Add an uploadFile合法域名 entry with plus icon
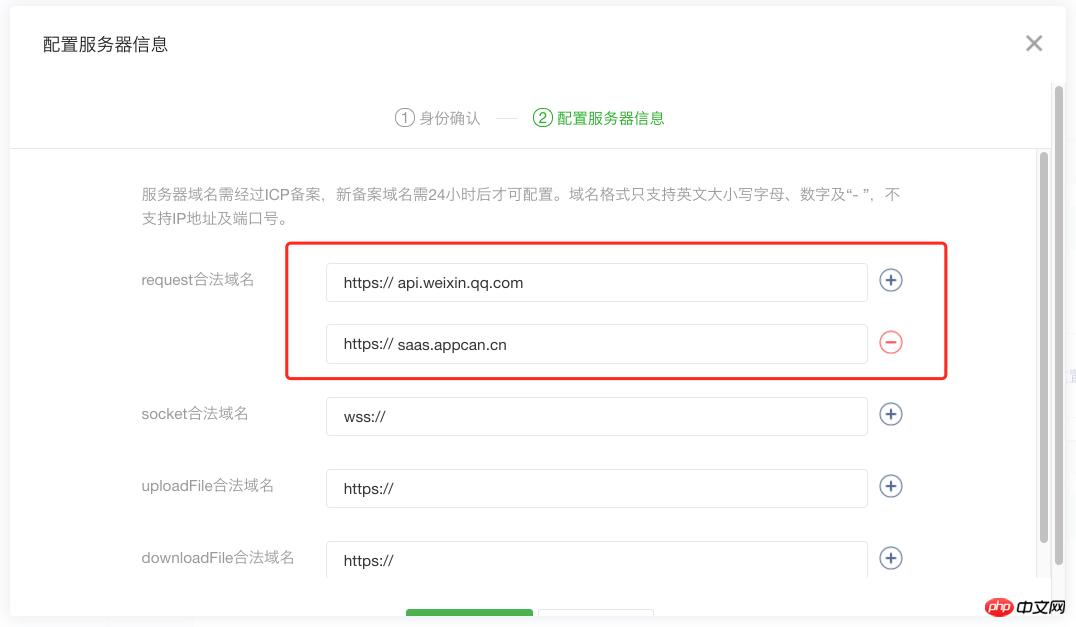The height and width of the screenshot is (627, 1076). [x=891, y=486]
